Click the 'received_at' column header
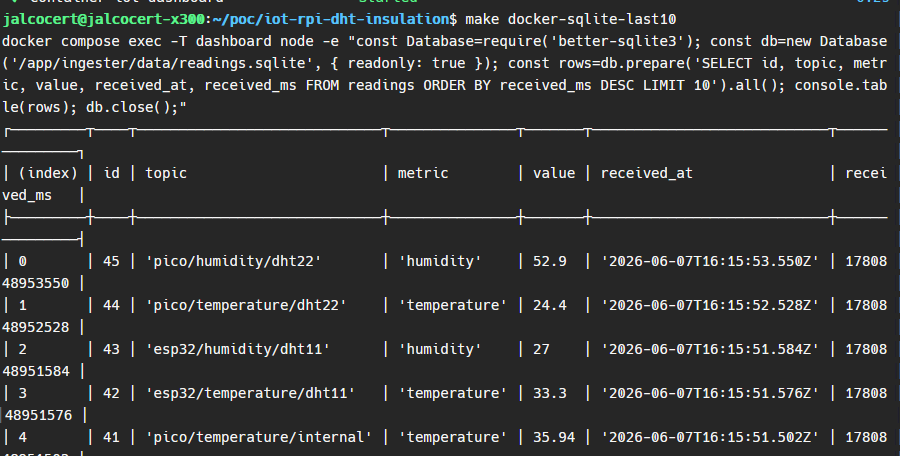The width and height of the screenshot is (900, 456). [x=646, y=173]
